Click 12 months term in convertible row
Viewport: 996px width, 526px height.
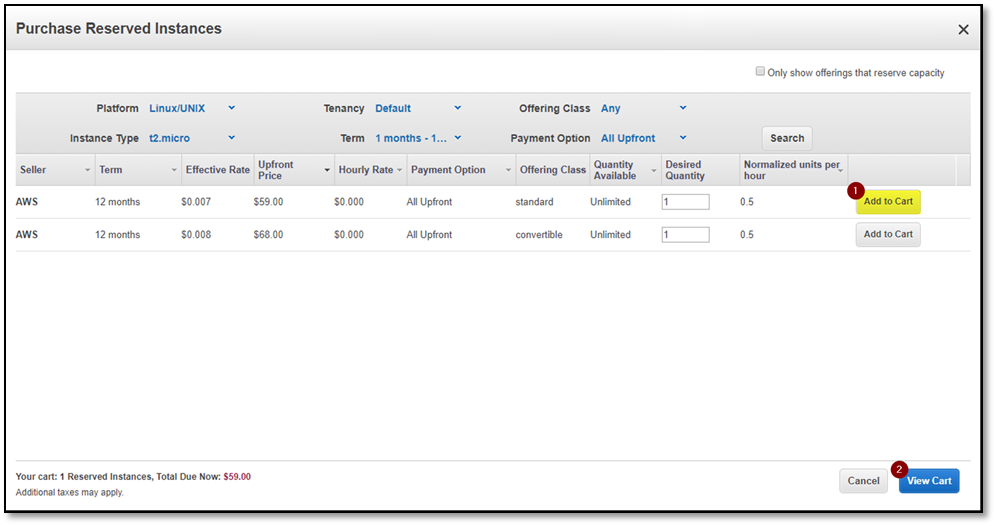click(x=118, y=234)
